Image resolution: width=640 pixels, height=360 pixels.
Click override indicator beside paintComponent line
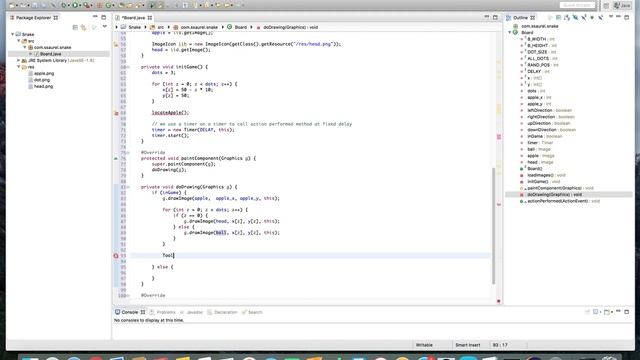[116, 158]
